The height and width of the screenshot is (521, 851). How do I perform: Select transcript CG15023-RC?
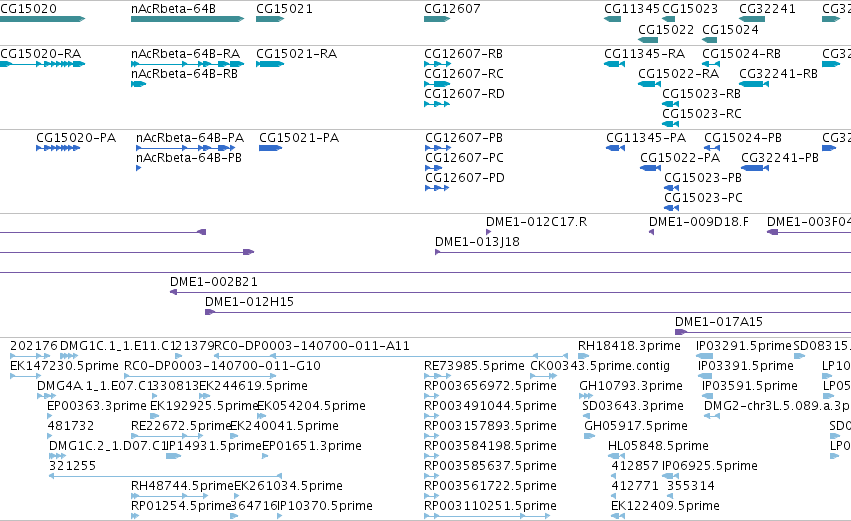[x=702, y=114]
